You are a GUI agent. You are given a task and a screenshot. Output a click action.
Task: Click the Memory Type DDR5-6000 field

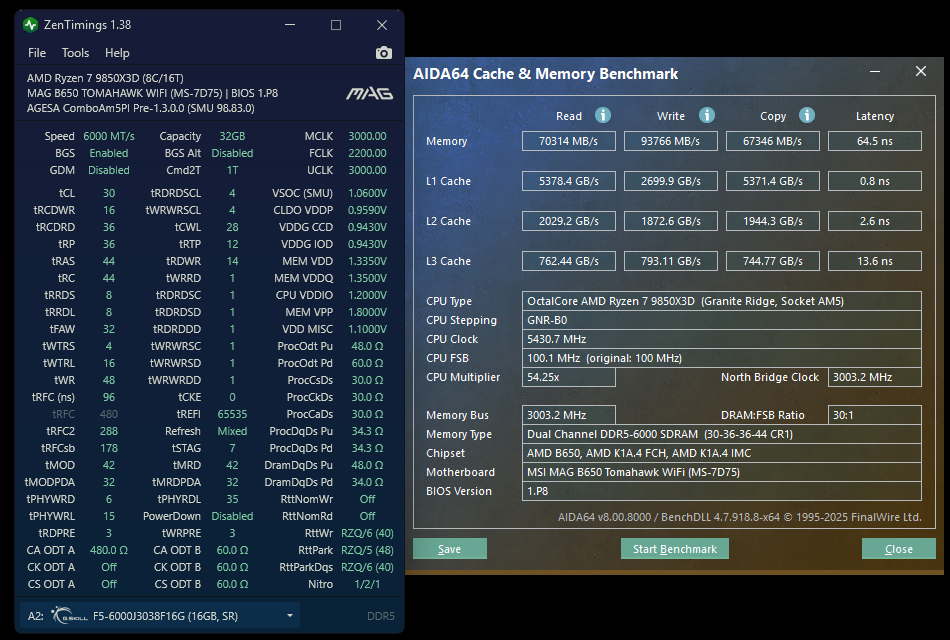[x=722, y=434]
